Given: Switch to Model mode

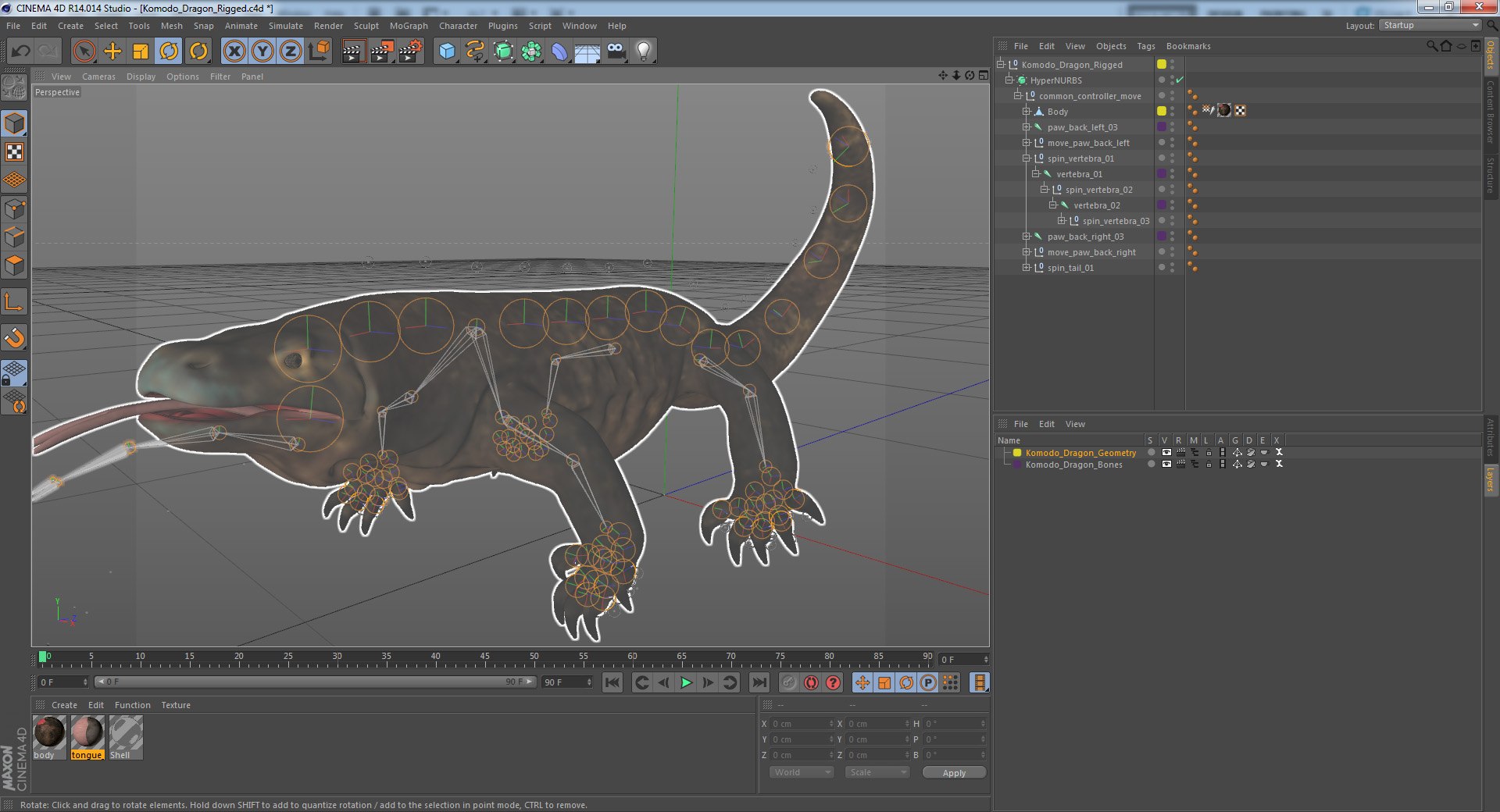Looking at the screenshot, I should point(14,123).
